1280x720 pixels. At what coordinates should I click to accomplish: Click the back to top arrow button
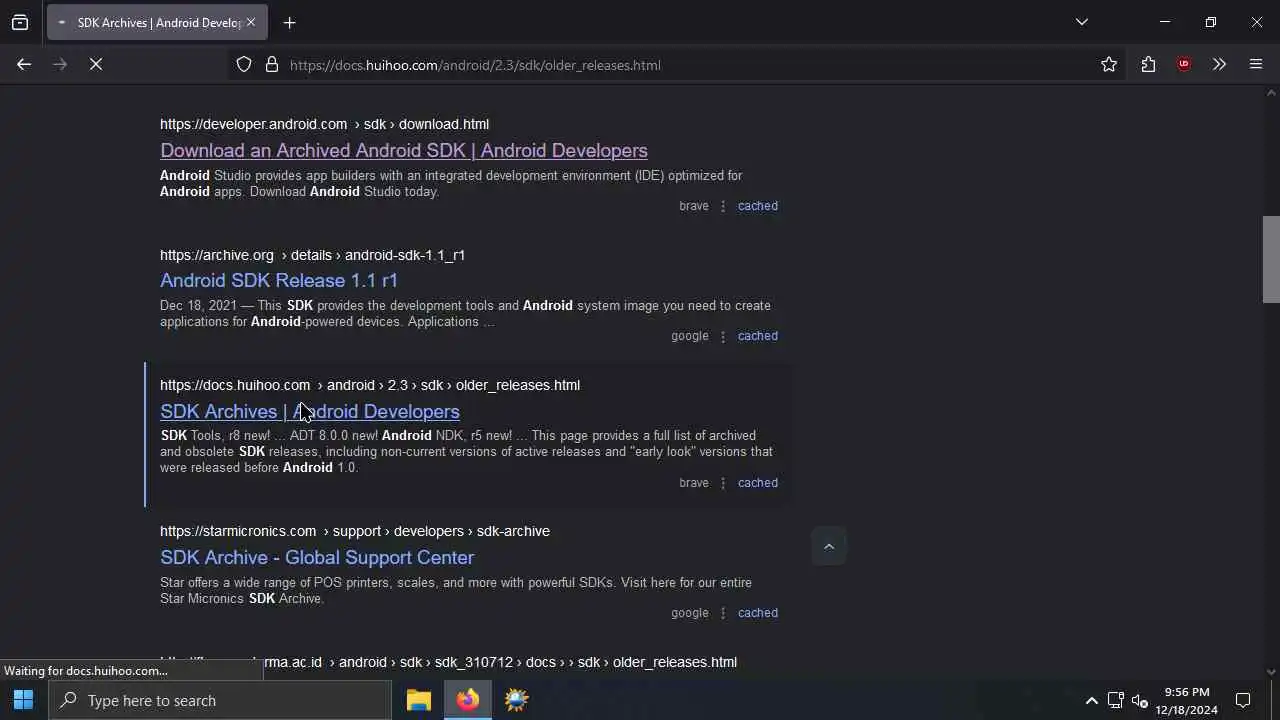pos(828,546)
